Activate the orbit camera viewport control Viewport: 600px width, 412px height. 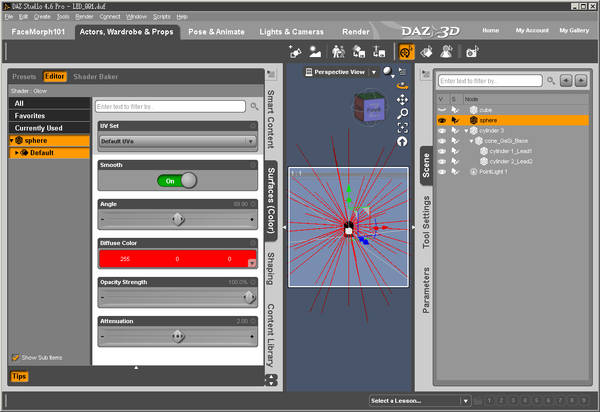[x=402, y=86]
